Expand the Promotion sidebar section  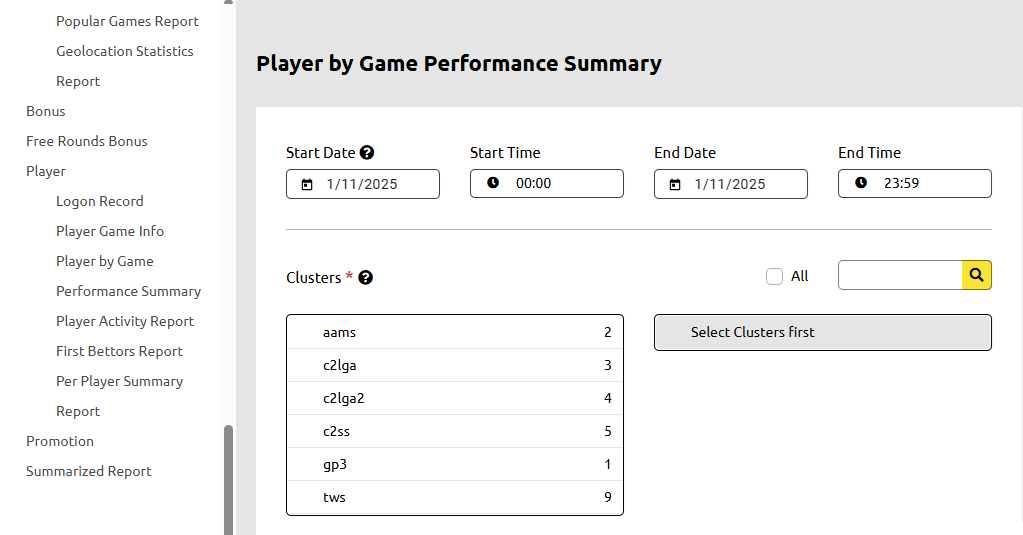60,441
